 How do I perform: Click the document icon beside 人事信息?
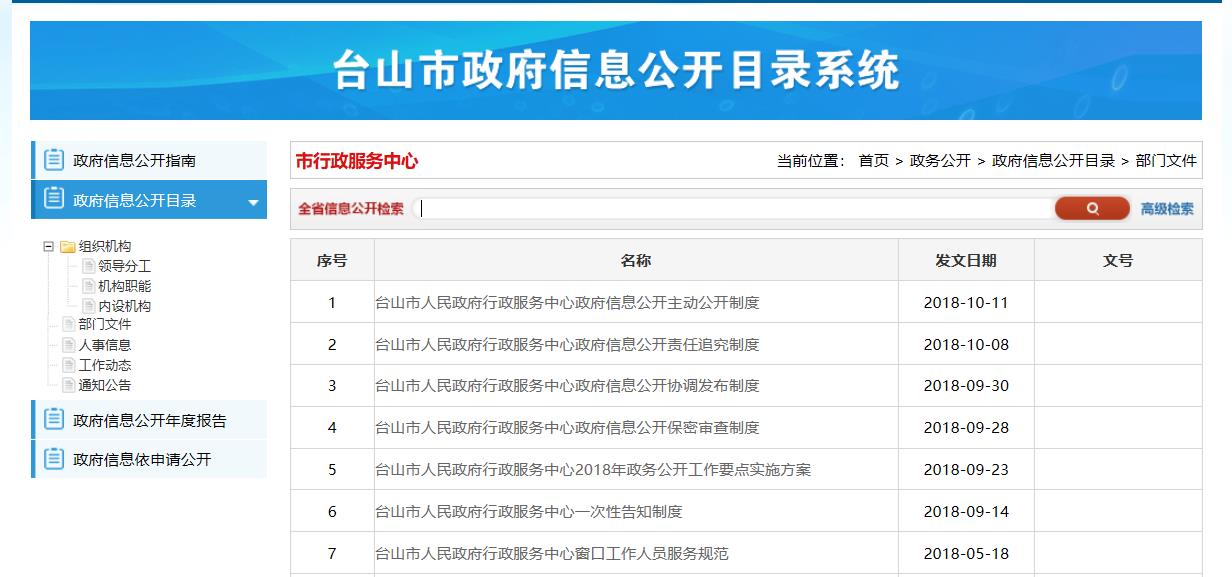[69, 345]
